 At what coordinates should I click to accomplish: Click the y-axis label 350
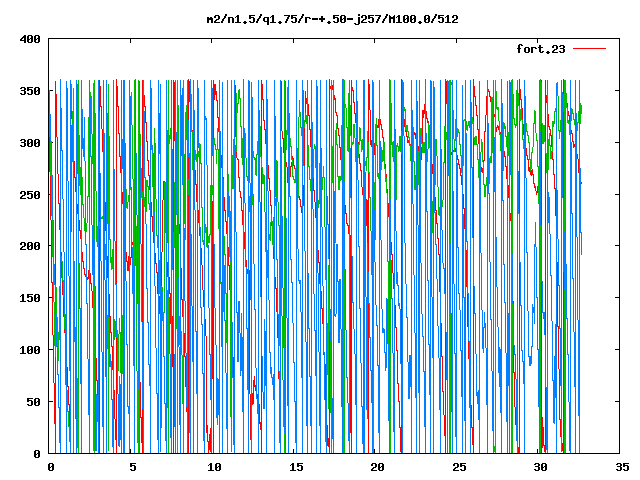30,91
